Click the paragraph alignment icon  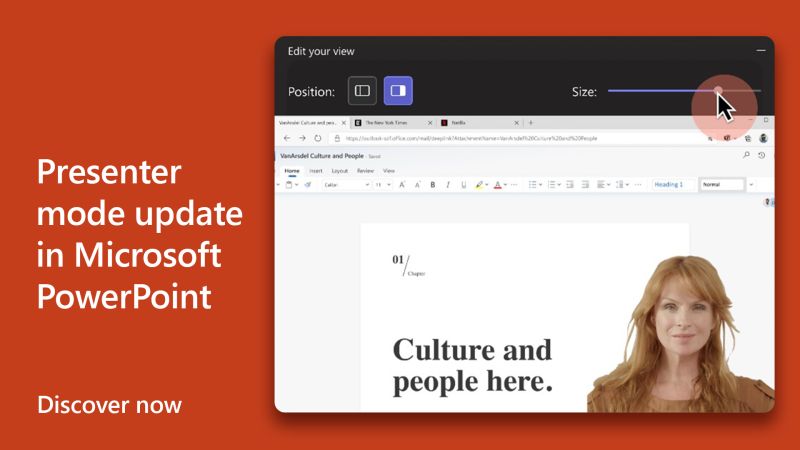(x=601, y=185)
